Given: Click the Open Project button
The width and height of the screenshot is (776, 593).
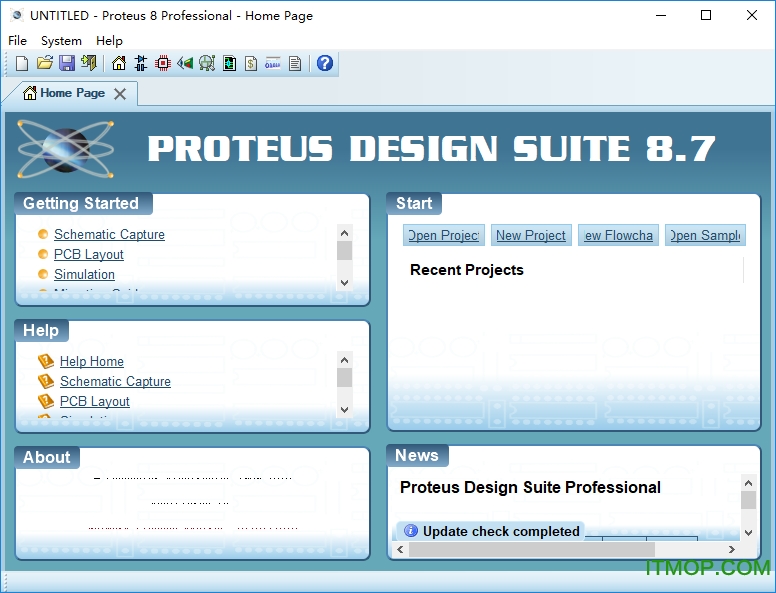Looking at the screenshot, I should click(444, 235).
